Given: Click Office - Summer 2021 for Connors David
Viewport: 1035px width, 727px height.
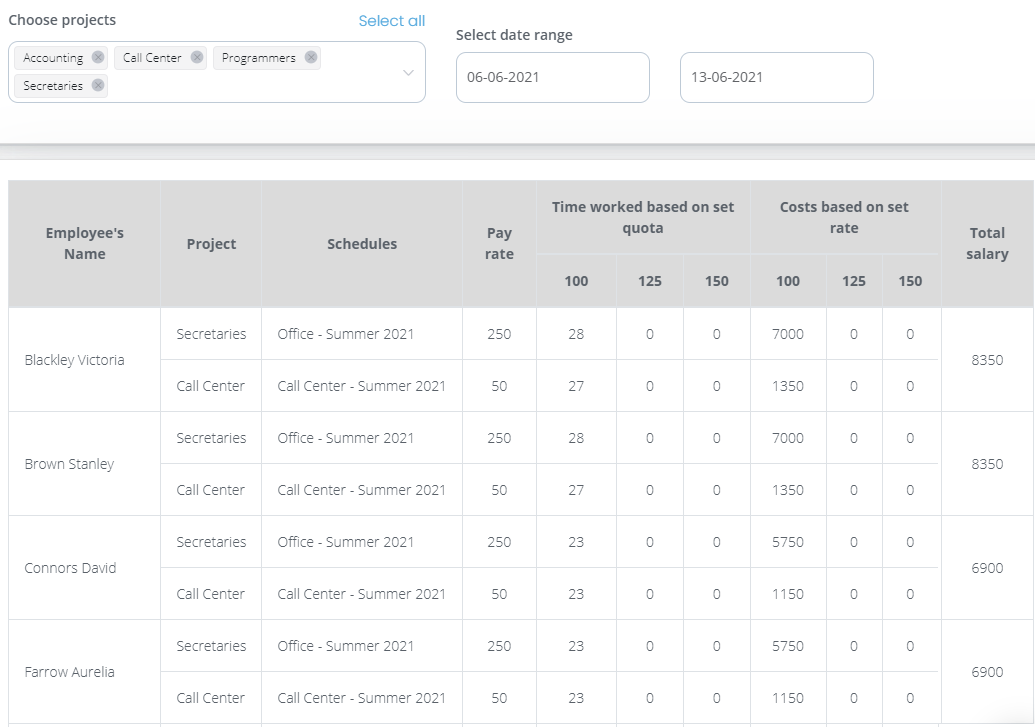Looking at the screenshot, I should click(x=346, y=542).
